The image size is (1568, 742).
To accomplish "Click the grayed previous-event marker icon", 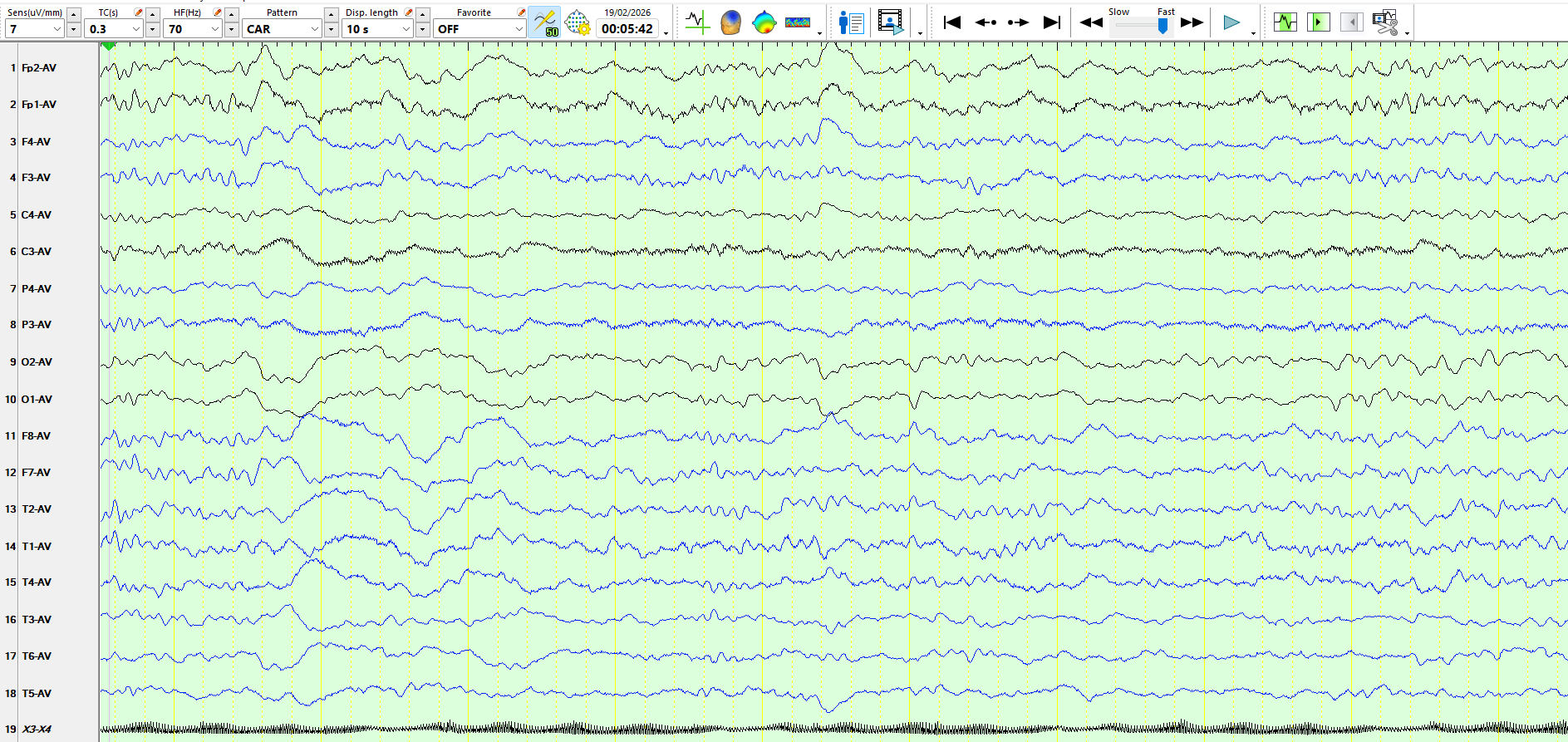I will [1351, 22].
